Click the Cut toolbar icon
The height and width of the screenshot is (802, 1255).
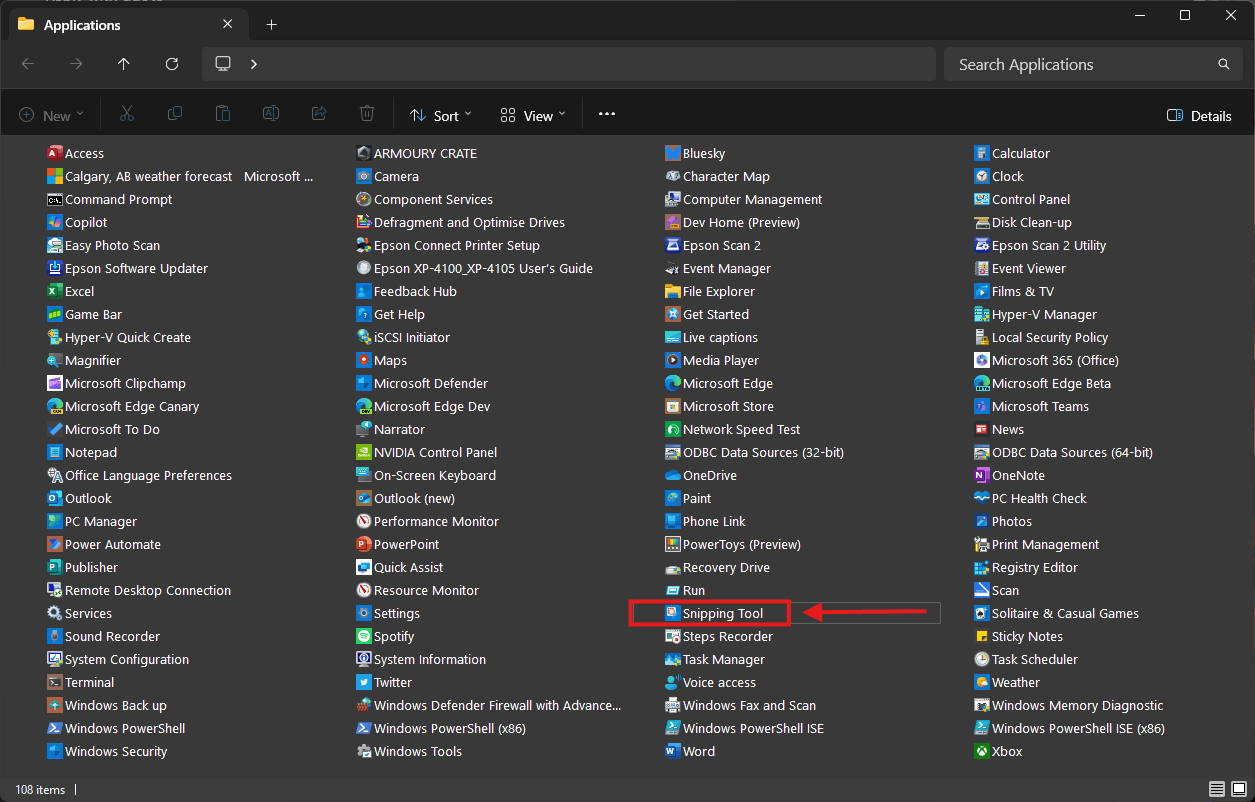point(127,115)
